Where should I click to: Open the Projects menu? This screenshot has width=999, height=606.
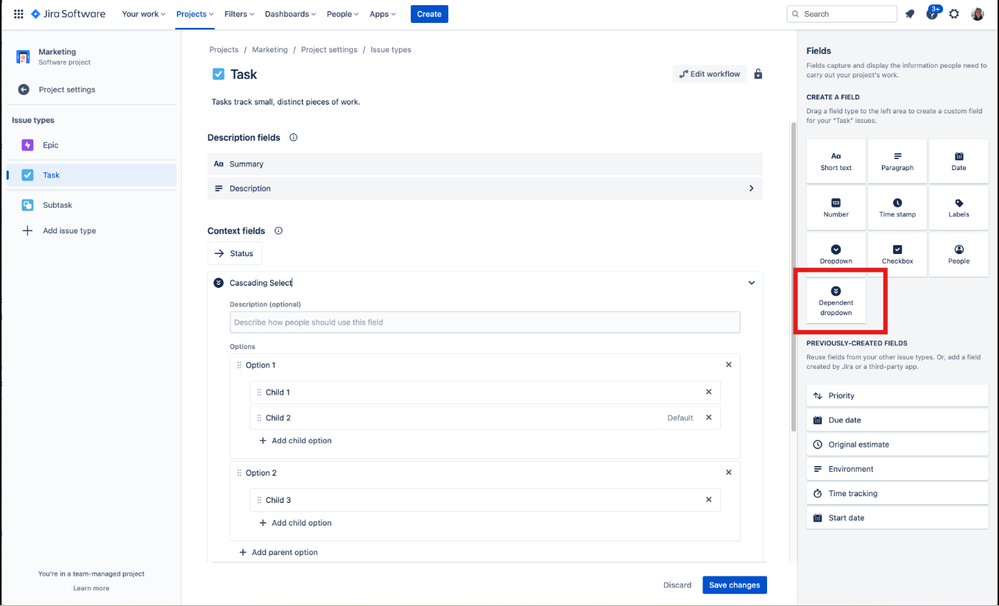[x=195, y=14]
